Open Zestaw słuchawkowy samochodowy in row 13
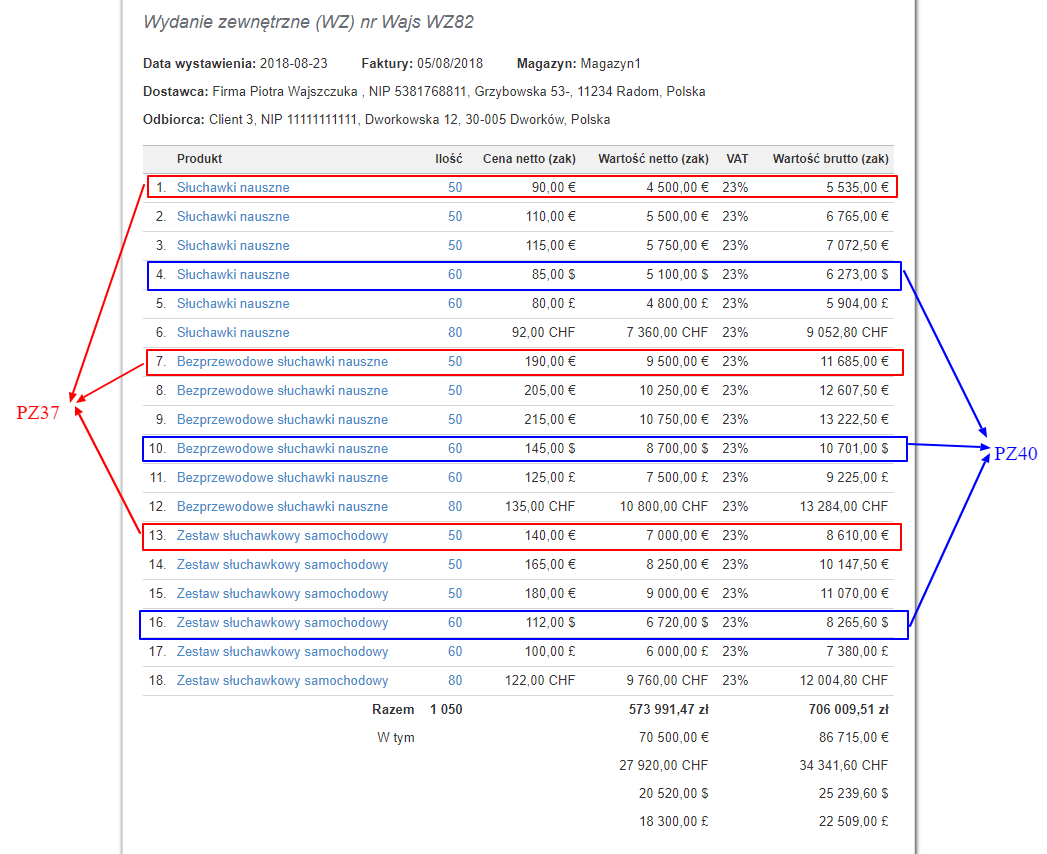The height and width of the screenshot is (854, 1047). pos(282,536)
